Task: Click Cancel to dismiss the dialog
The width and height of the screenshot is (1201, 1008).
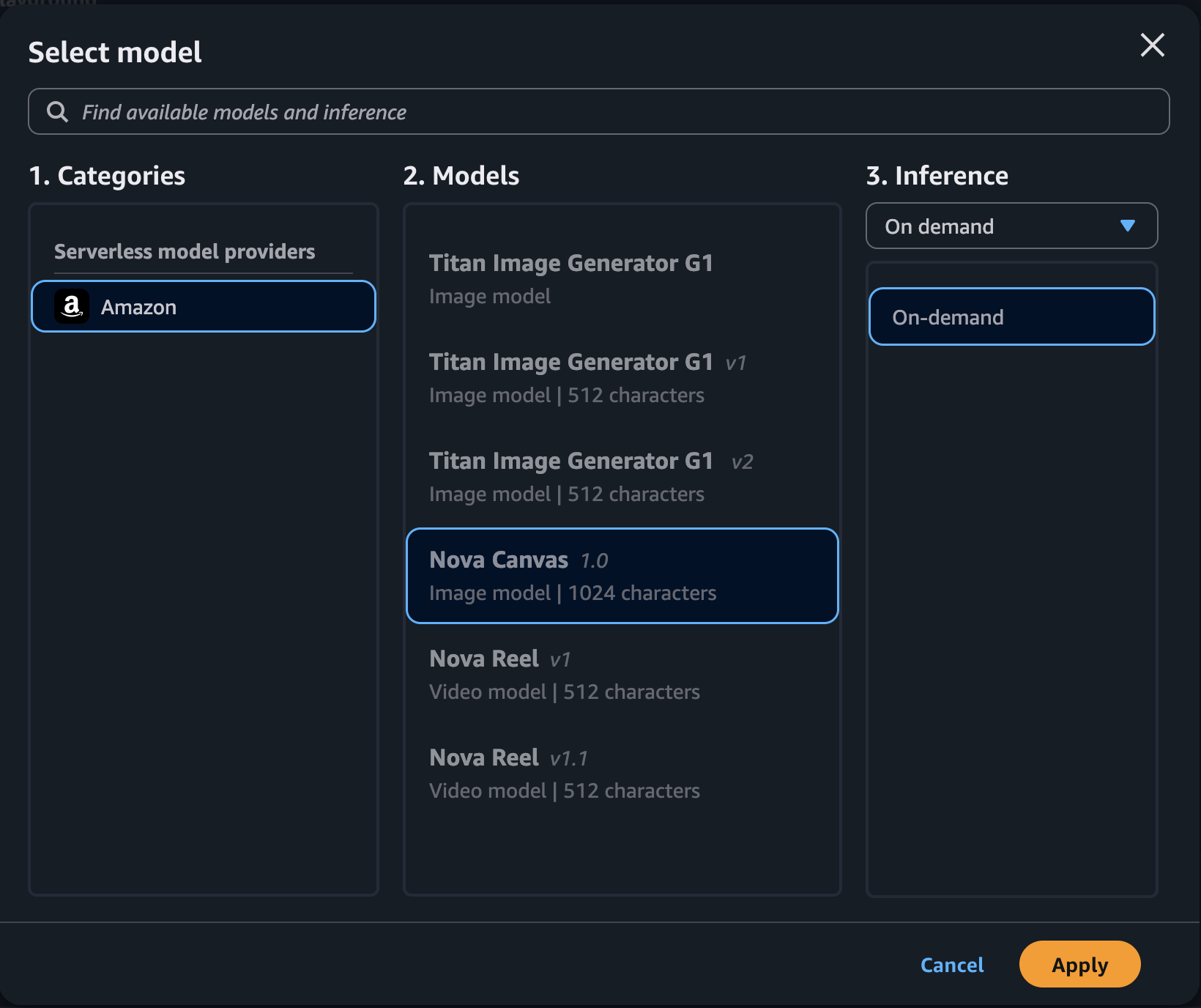Action: coord(952,964)
